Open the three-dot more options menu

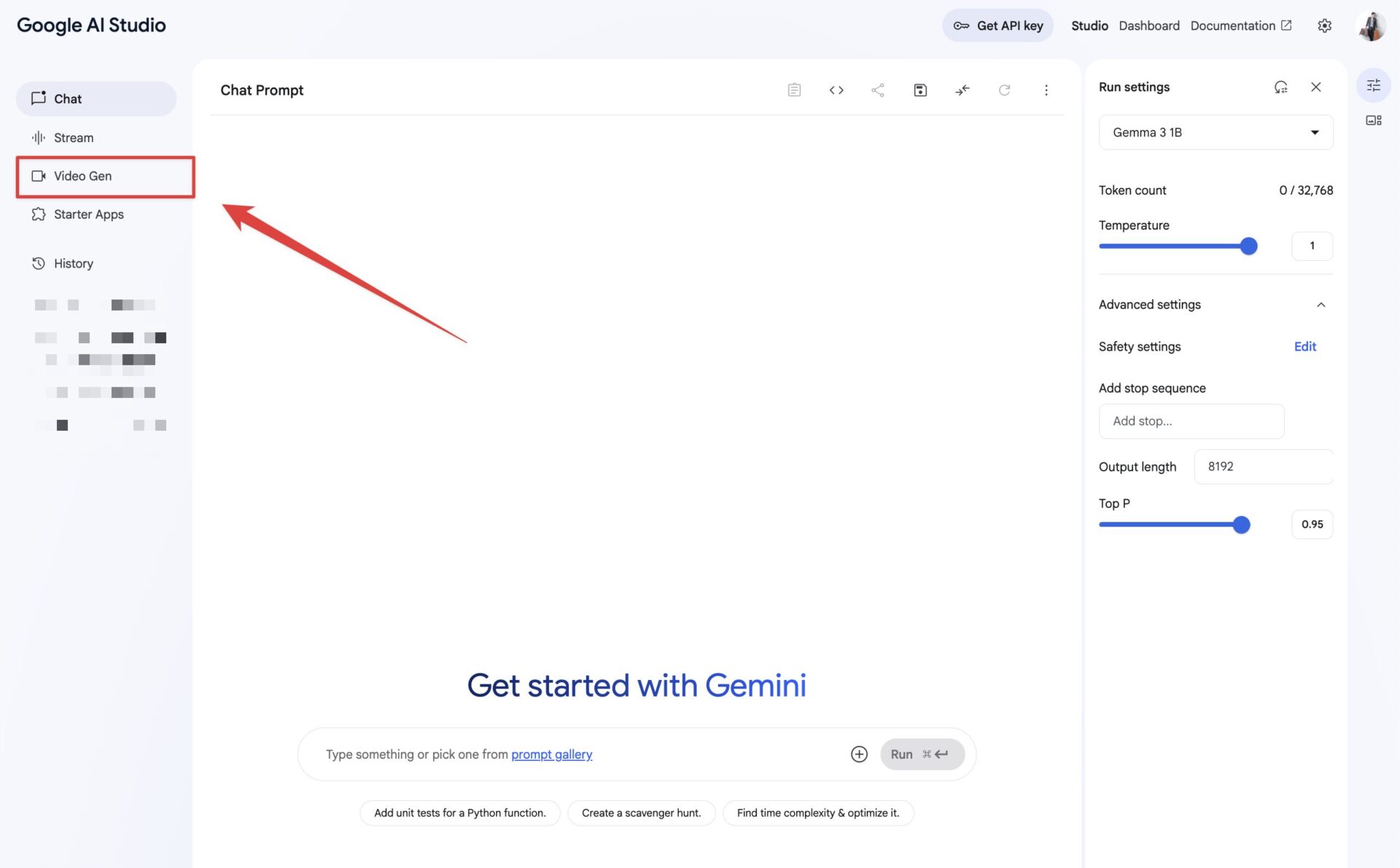tap(1046, 90)
